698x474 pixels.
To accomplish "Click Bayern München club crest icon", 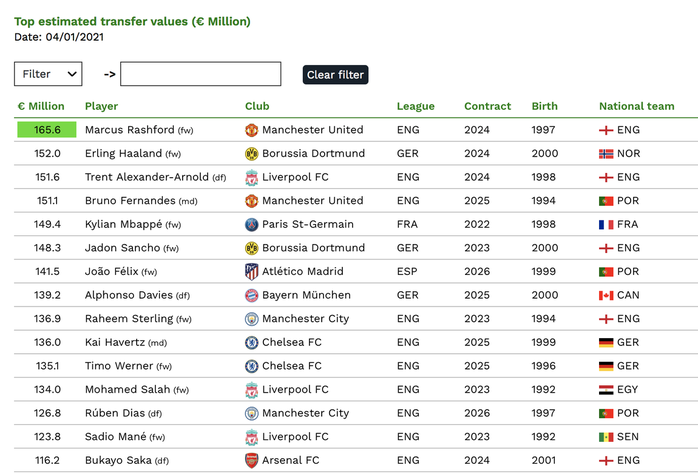I will tap(252, 295).
